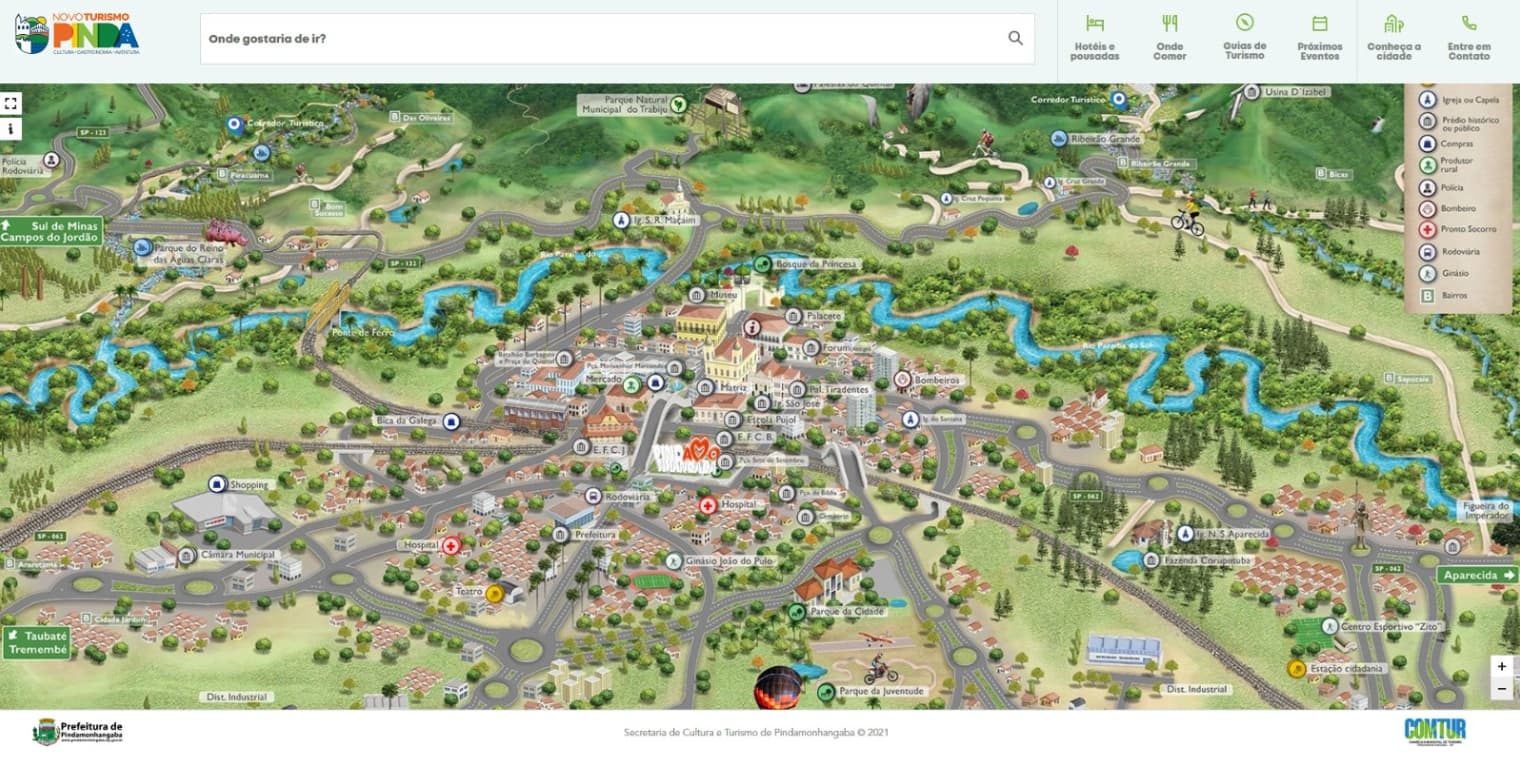Open Onde Comer section
1520x762 pixels.
pos(1169,38)
